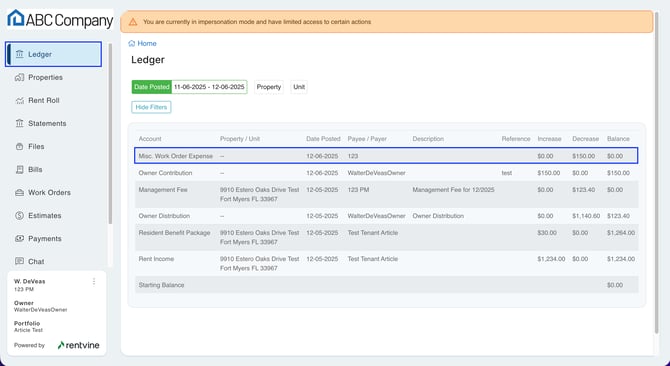Click the Article Test portfolio name
Viewport: 670px width, 366px height.
[x=28, y=330]
